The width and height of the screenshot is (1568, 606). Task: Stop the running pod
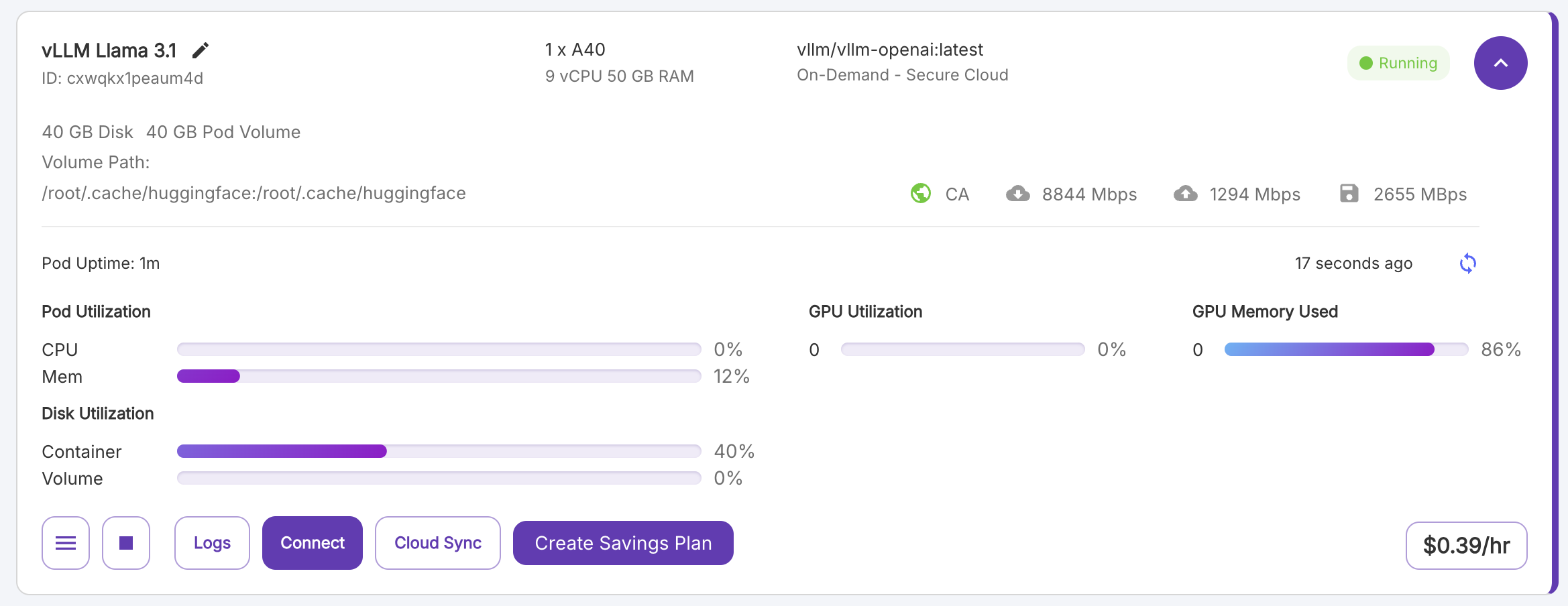coord(126,543)
